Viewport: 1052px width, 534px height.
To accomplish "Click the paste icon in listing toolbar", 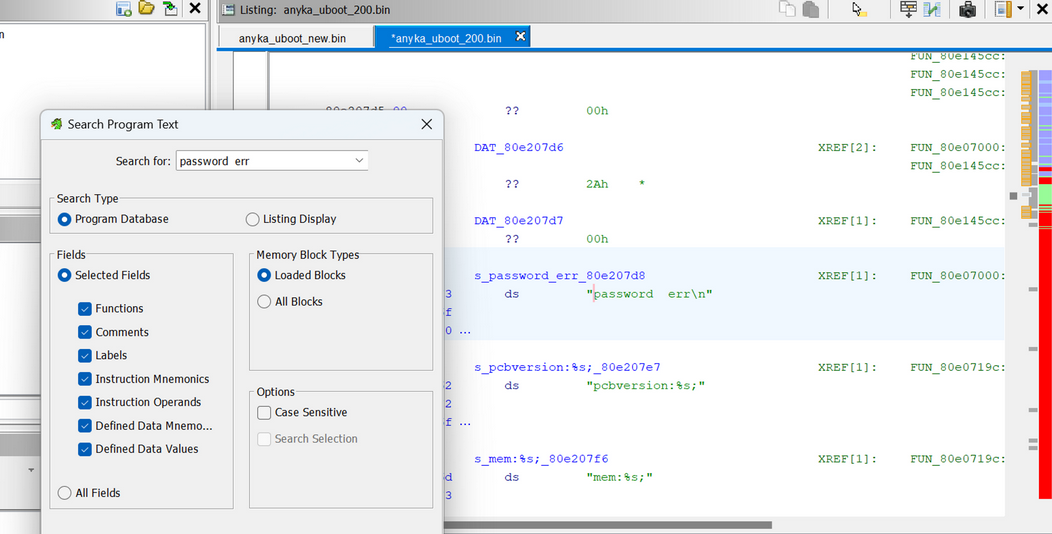I will tap(811, 10).
